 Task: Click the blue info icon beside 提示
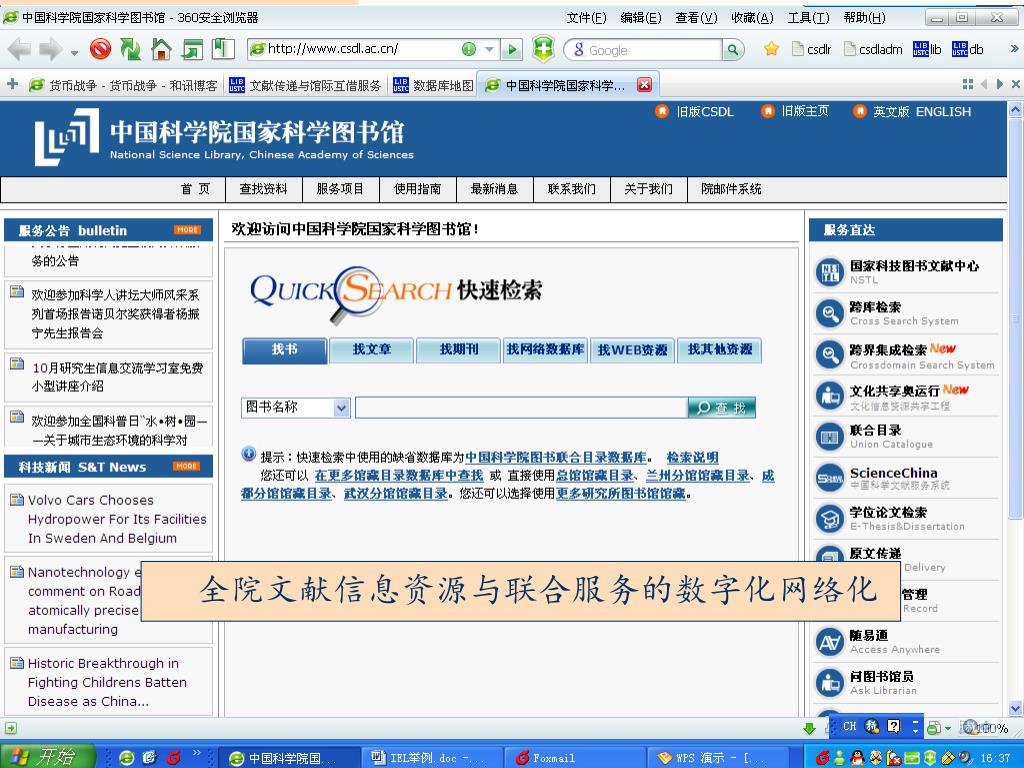tap(249, 453)
